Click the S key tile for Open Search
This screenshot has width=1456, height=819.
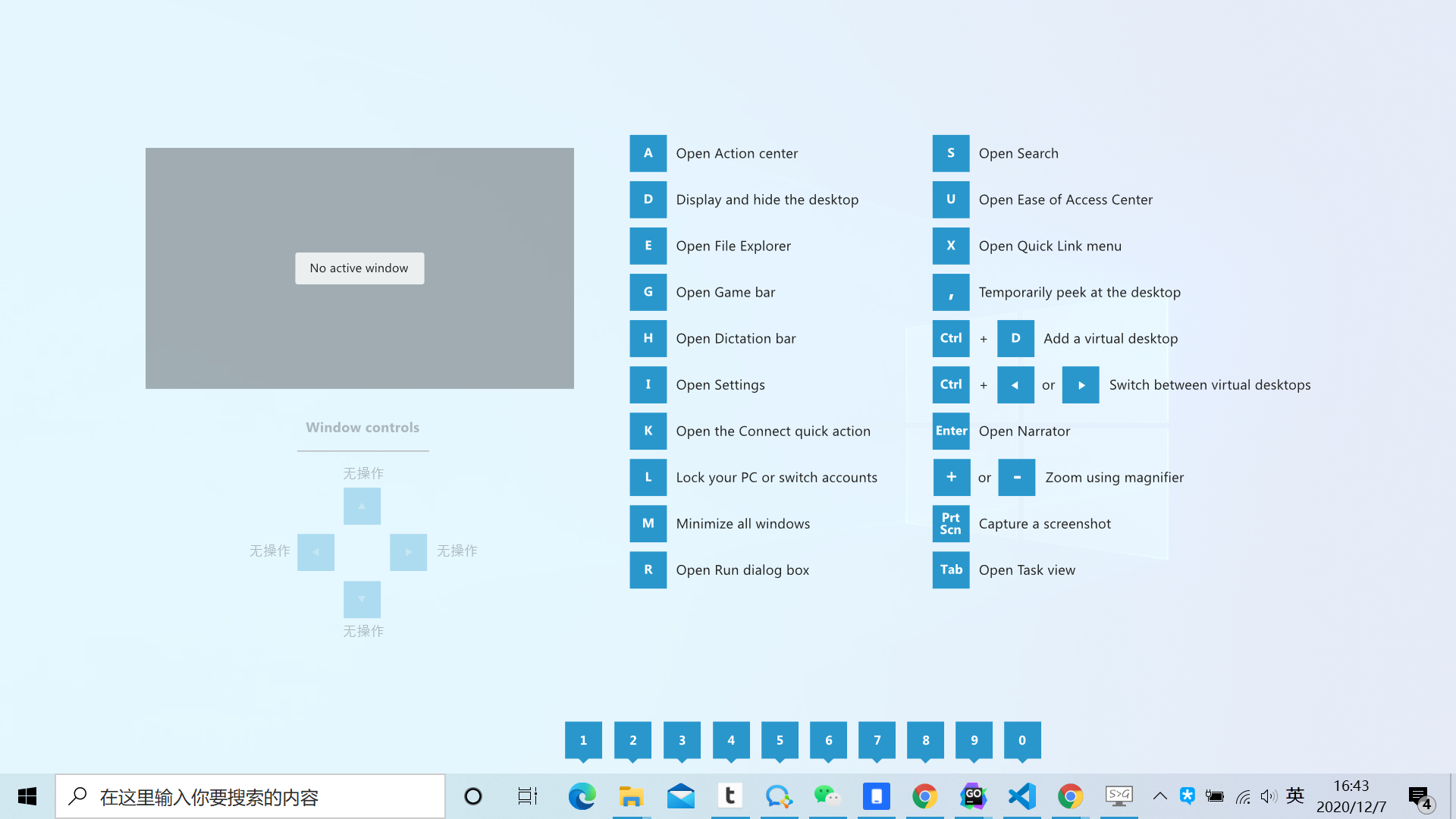(950, 153)
